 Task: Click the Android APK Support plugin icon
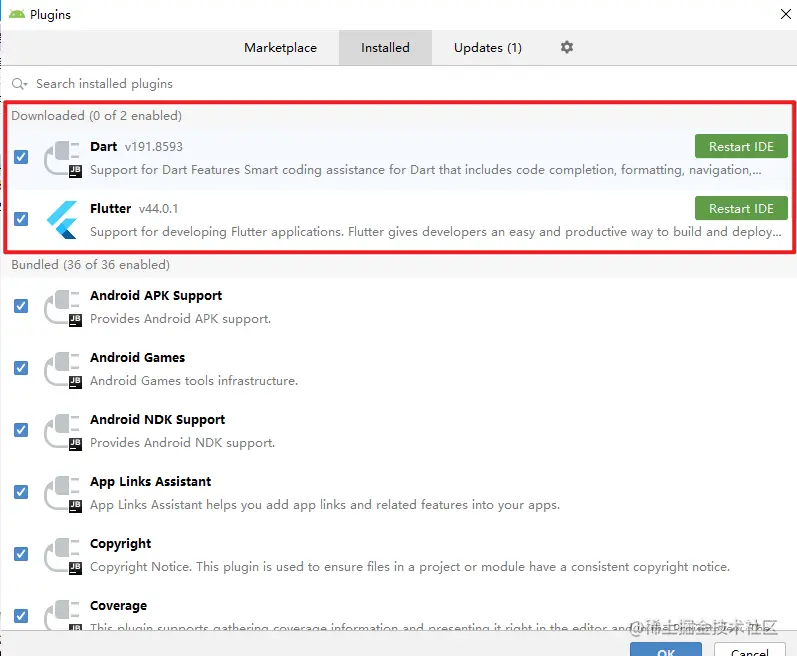coord(63,307)
